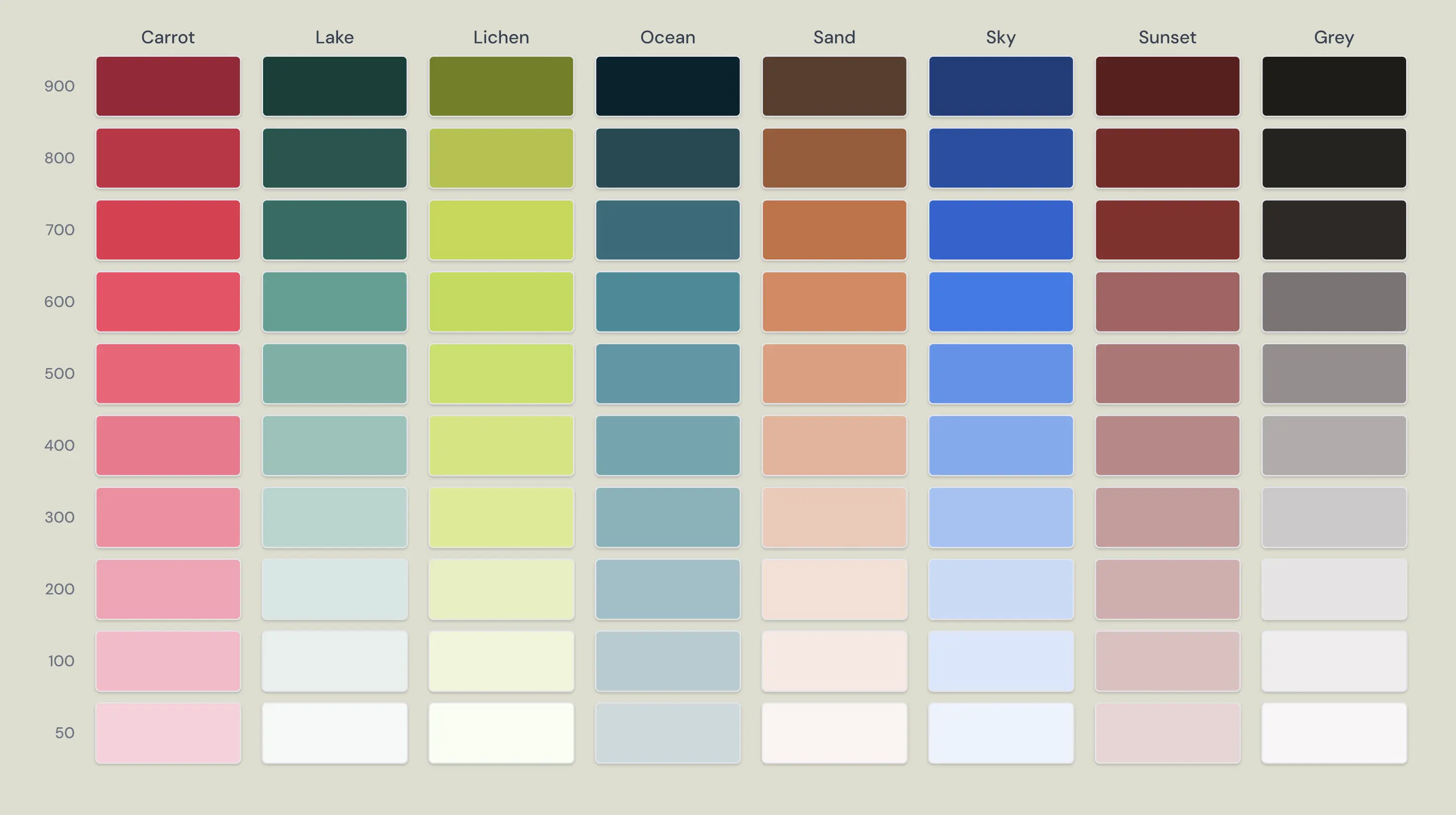
Task: Pick the Lichen 600 color swatch
Action: point(501,301)
